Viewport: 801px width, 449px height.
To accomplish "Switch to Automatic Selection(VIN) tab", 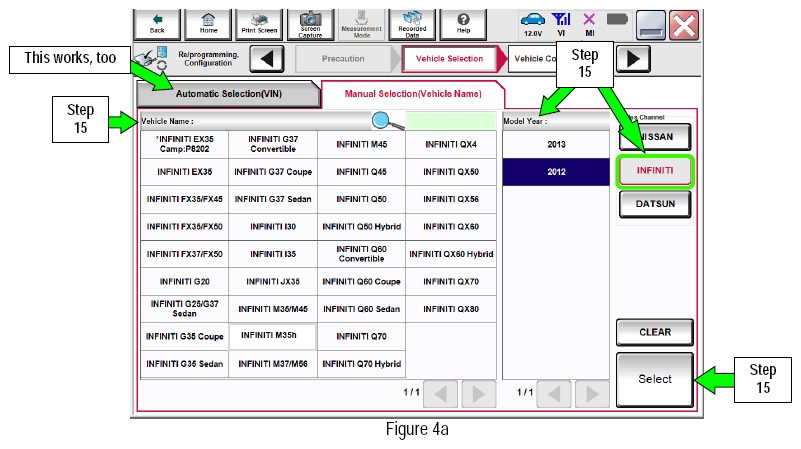I will [x=228, y=94].
